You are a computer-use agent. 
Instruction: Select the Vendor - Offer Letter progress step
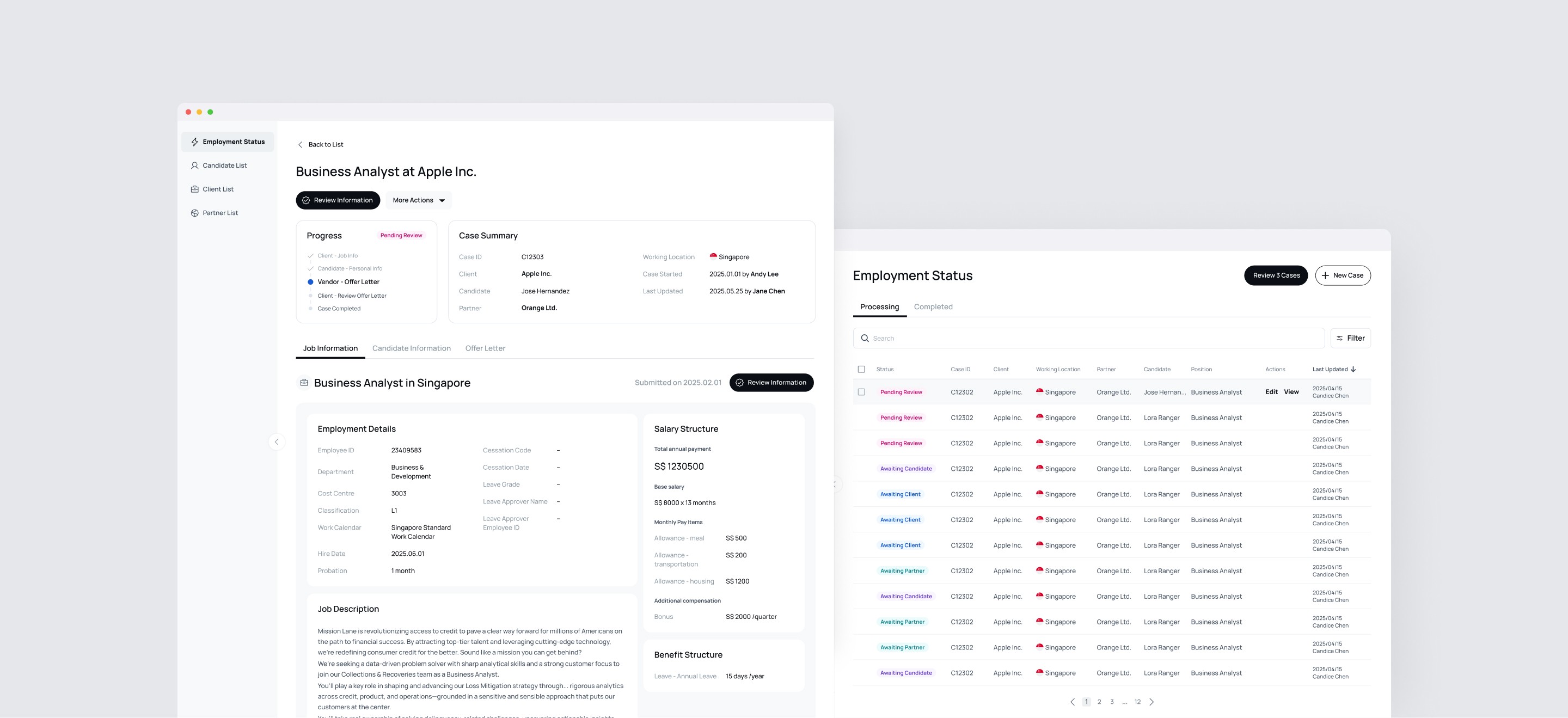tap(347, 282)
